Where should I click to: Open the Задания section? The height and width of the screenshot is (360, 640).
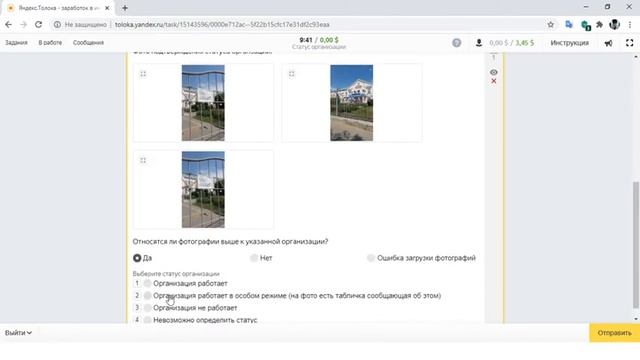(x=16, y=42)
